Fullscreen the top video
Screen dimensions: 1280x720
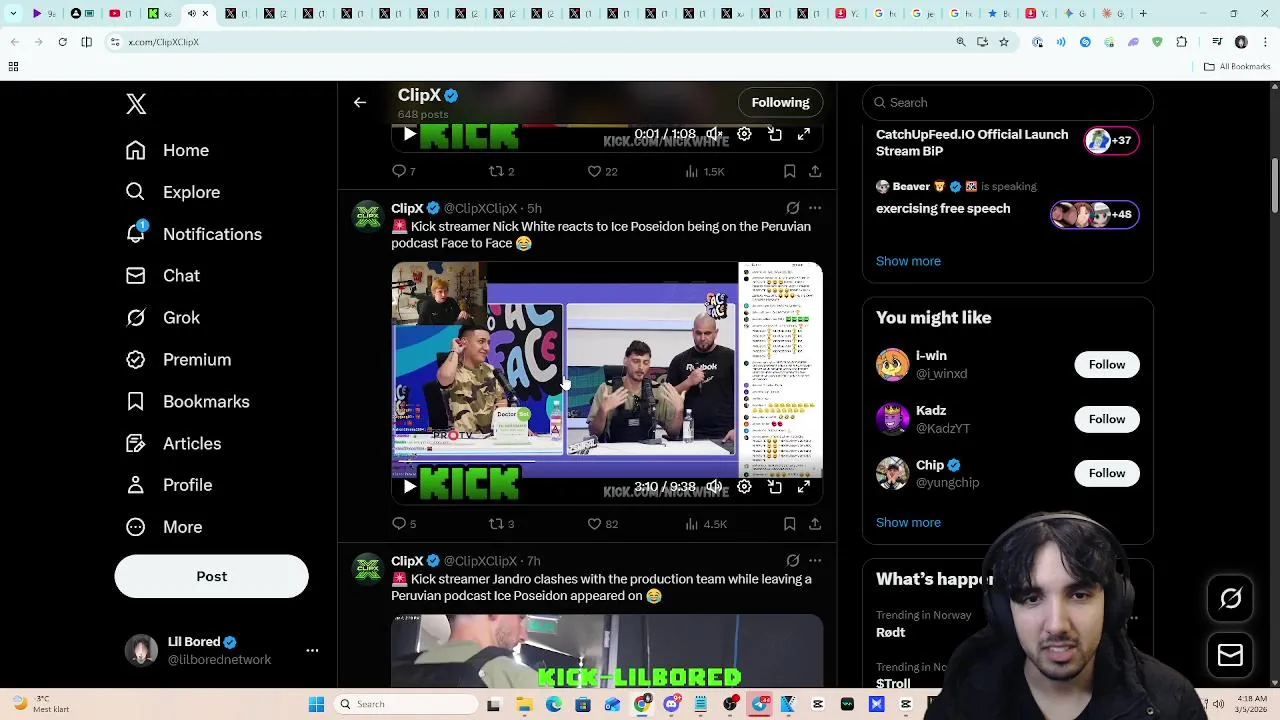[804, 134]
